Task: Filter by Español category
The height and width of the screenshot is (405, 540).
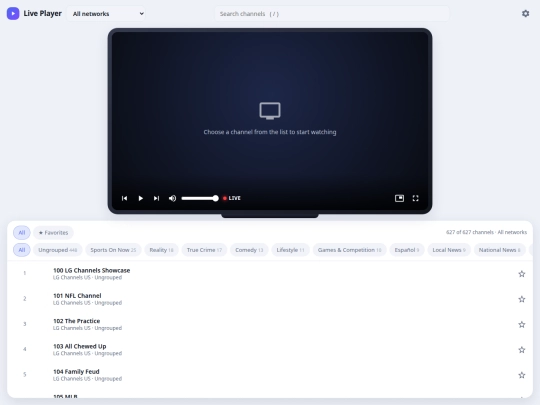Action: coord(407,250)
